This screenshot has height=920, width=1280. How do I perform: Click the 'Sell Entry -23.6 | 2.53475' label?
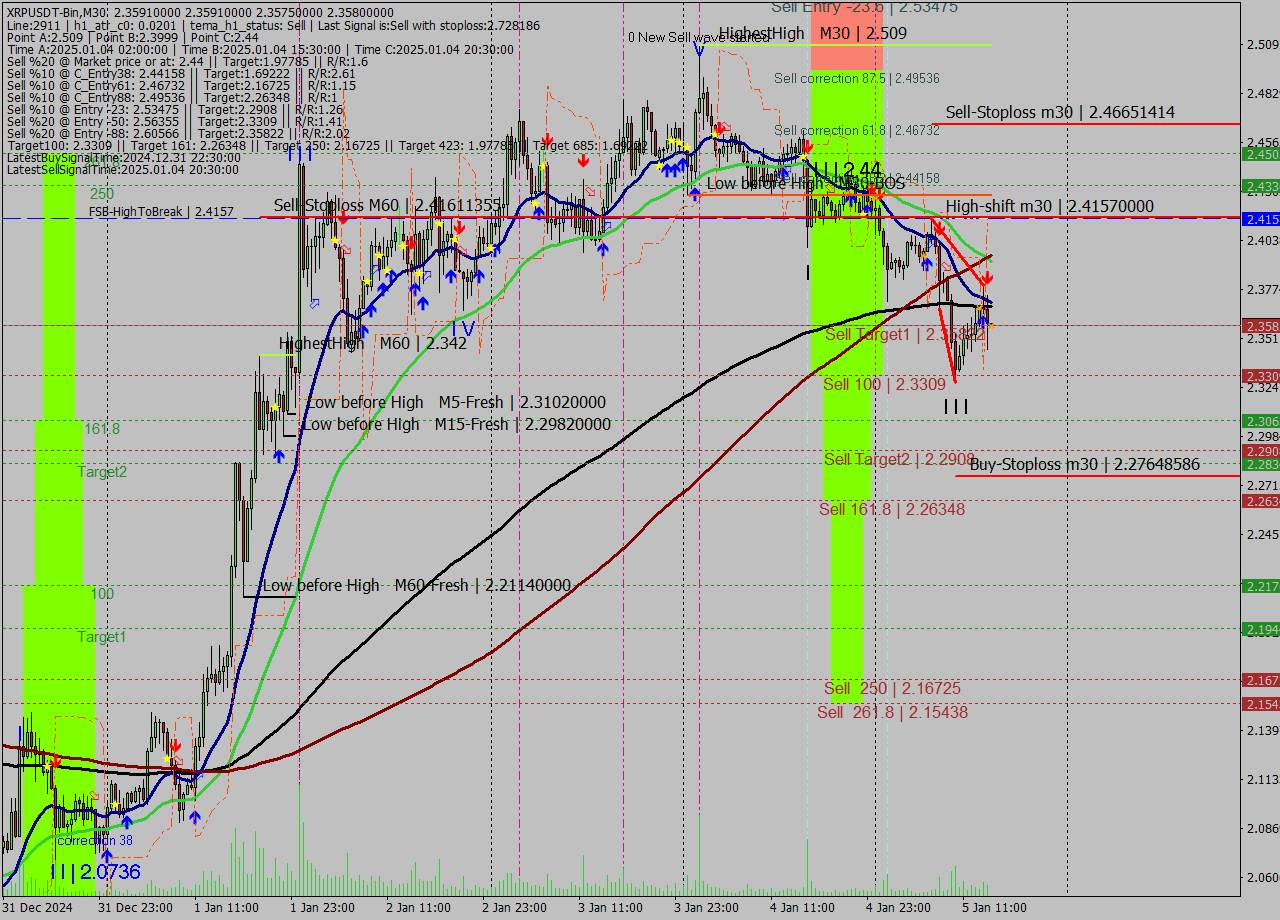(864, 7)
